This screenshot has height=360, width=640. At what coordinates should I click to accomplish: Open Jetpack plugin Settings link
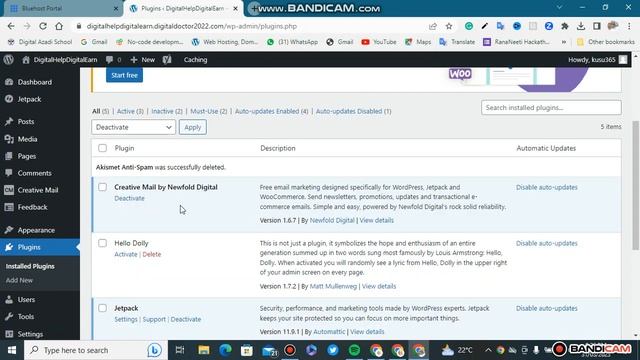(126, 319)
